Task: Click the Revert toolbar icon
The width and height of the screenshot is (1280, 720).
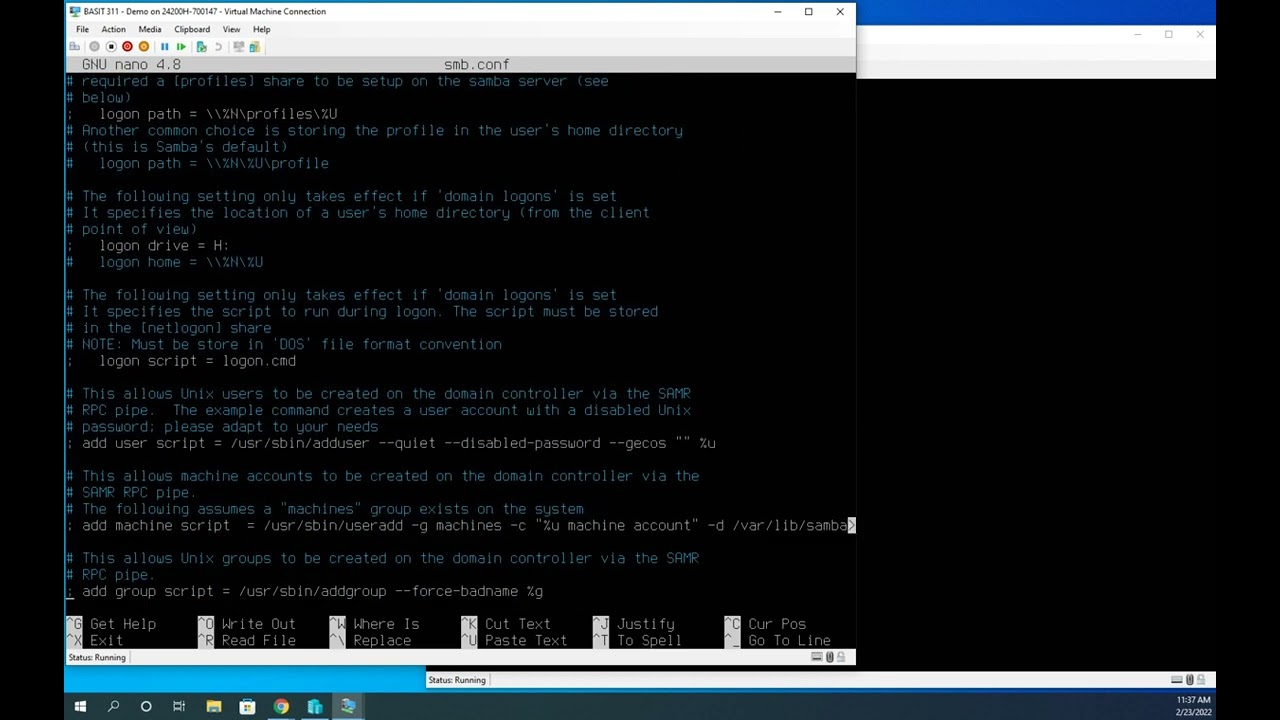Action: click(x=218, y=47)
